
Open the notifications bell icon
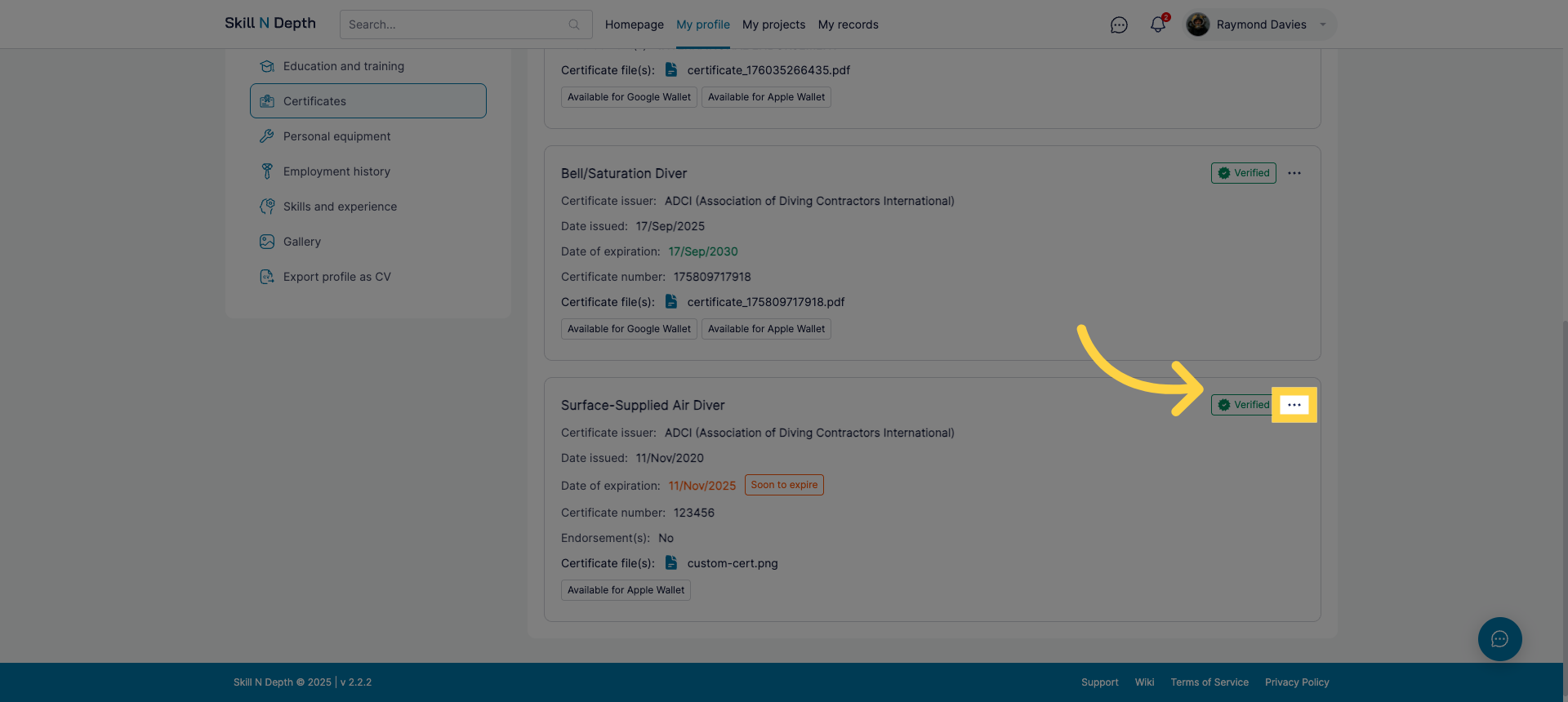(1158, 24)
